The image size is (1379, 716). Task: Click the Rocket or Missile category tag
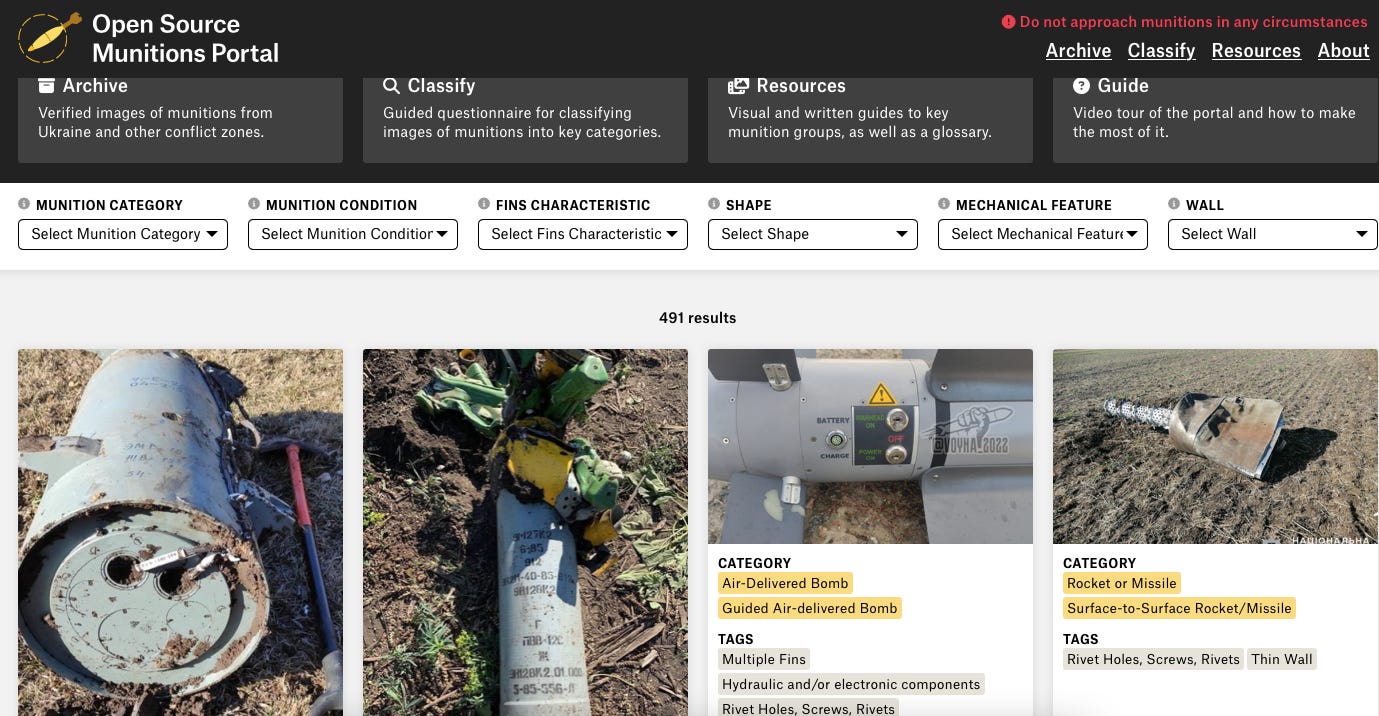point(1122,583)
